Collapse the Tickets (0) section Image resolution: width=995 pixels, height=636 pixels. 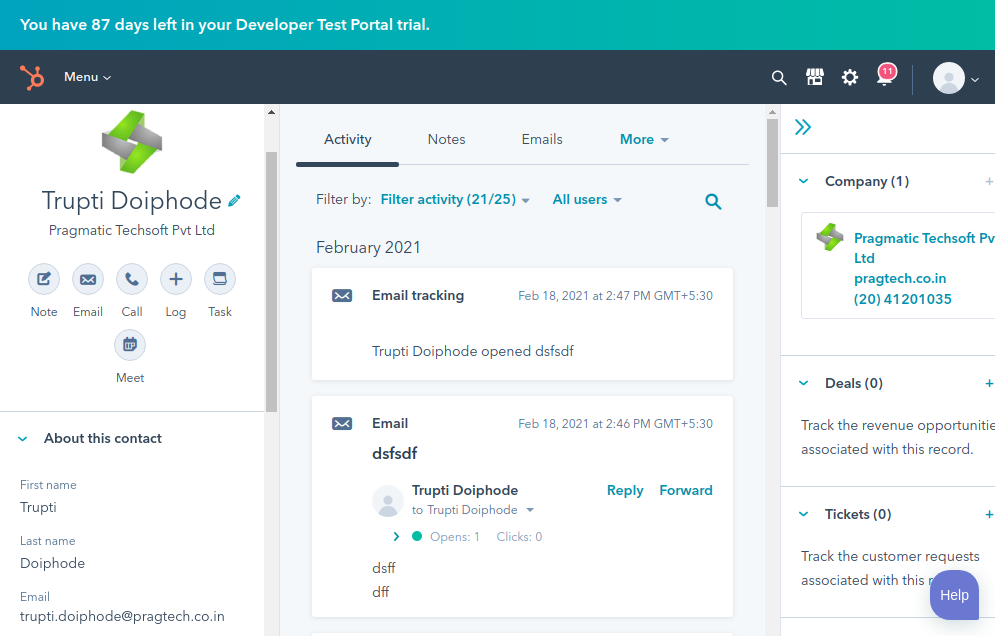point(803,514)
